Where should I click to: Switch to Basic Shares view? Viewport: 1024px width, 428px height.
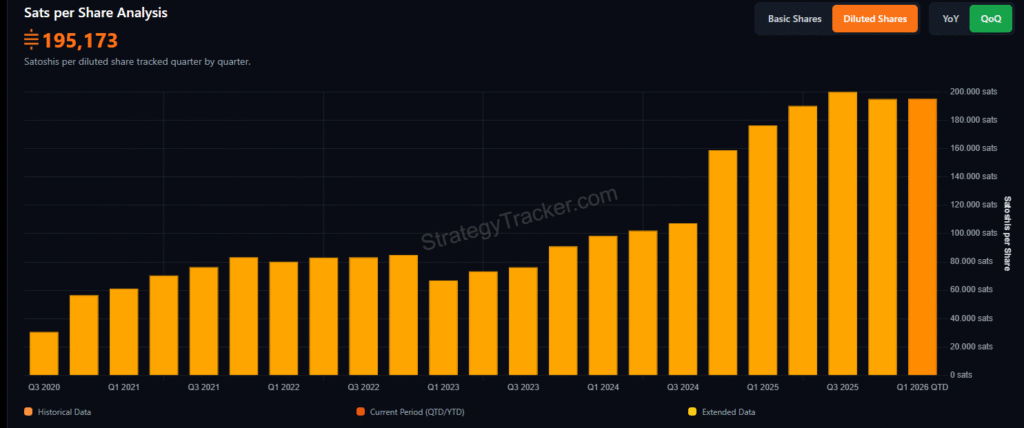[x=793, y=19]
